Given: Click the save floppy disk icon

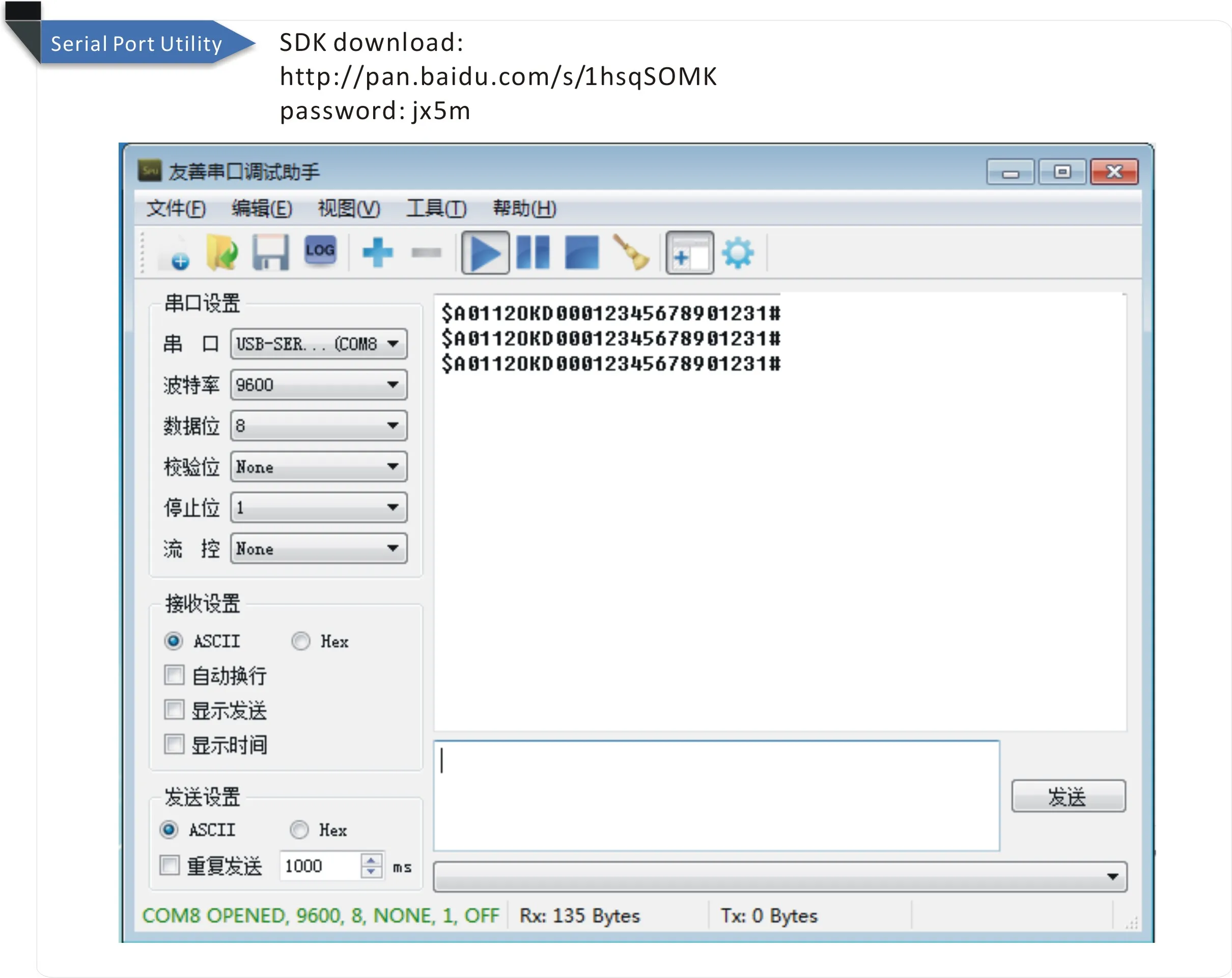Looking at the screenshot, I should click(270, 253).
